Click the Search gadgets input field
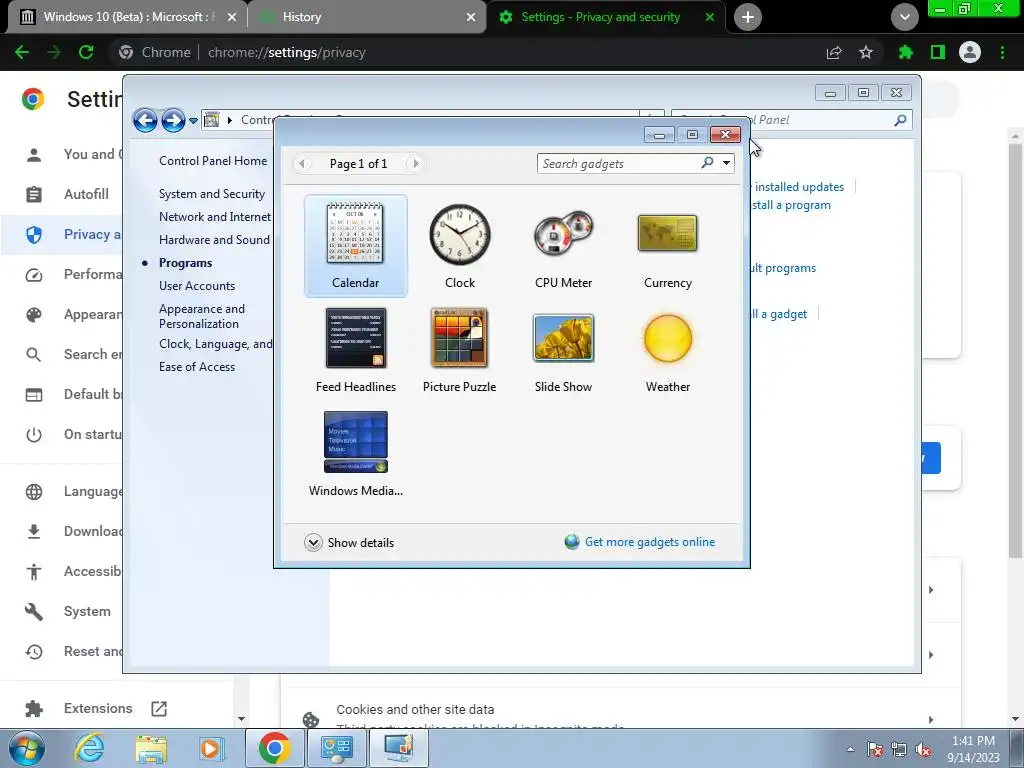This screenshot has width=1024, height=768. (x=618, y=163)
